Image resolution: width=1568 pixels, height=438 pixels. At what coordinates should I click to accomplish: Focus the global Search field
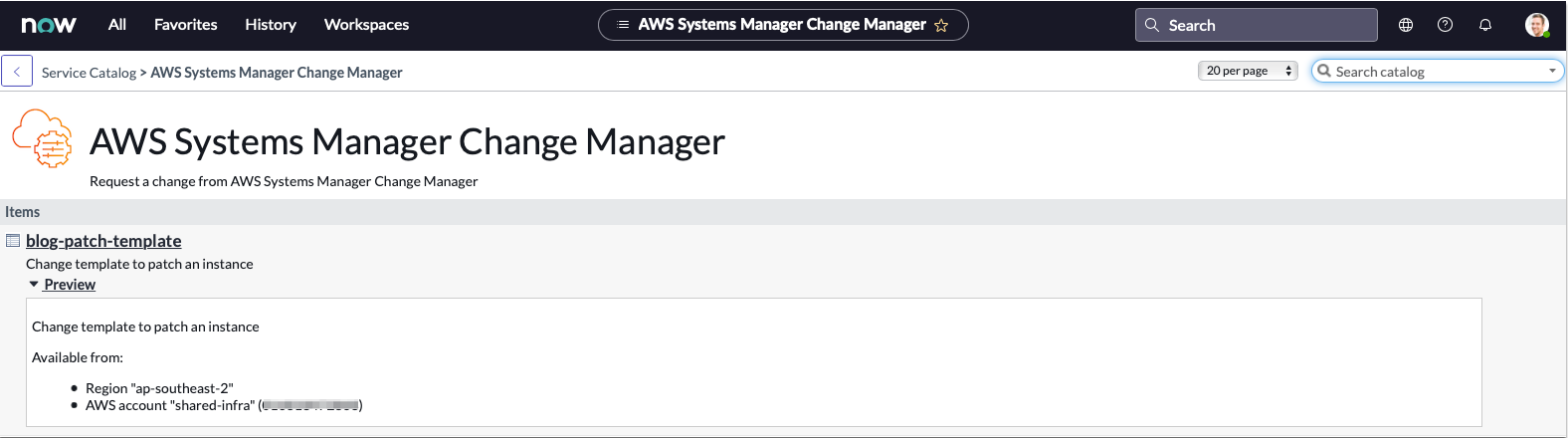click(1256, 25)
